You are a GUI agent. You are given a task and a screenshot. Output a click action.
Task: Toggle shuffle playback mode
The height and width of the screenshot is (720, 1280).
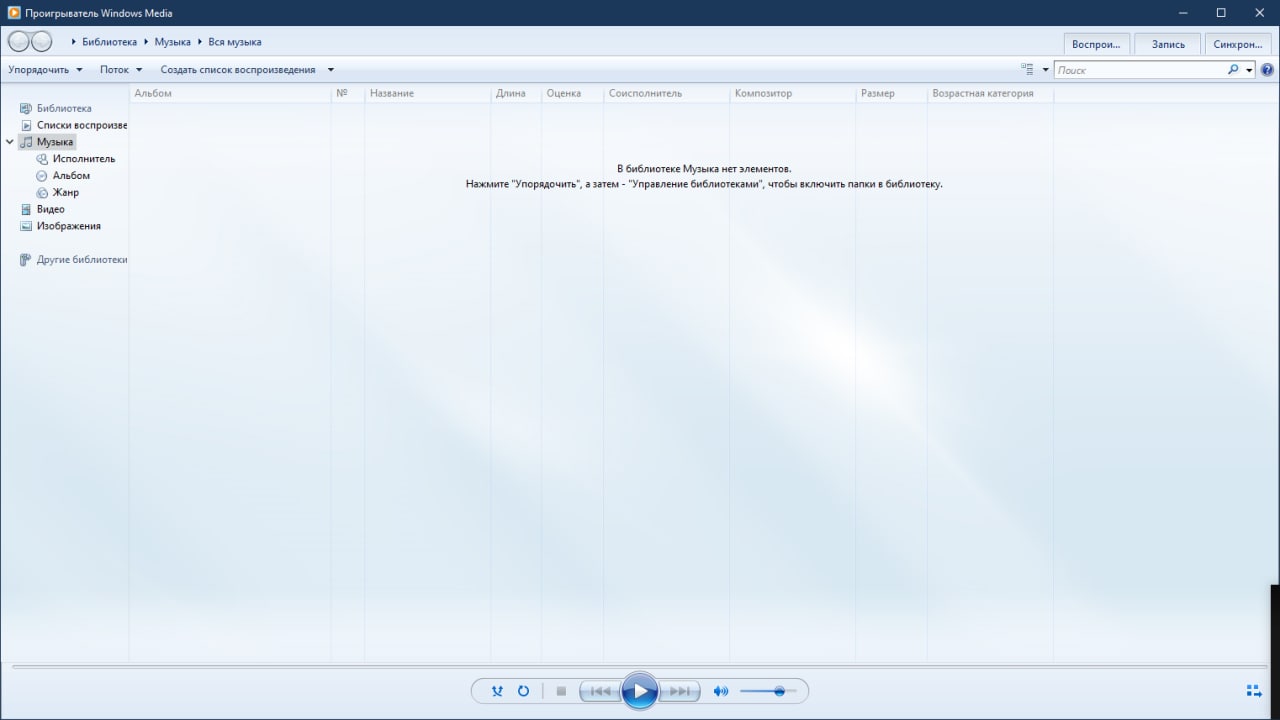click(x=498, y=691)
